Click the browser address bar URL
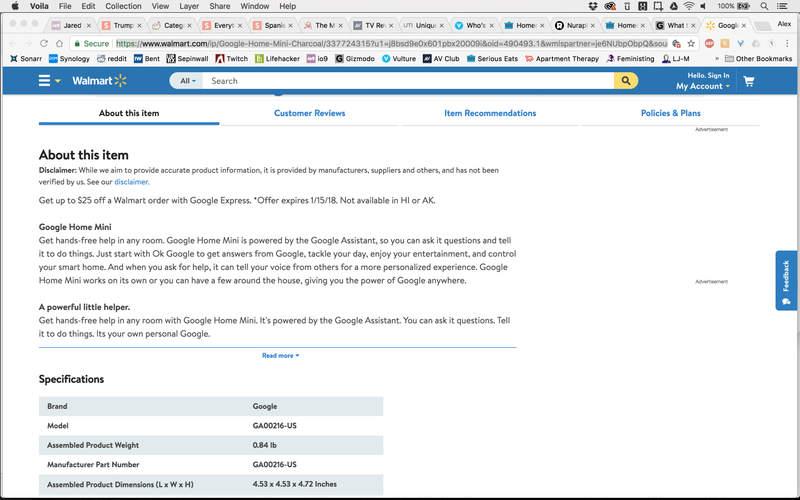800x500 pixels. pos(391,43)
